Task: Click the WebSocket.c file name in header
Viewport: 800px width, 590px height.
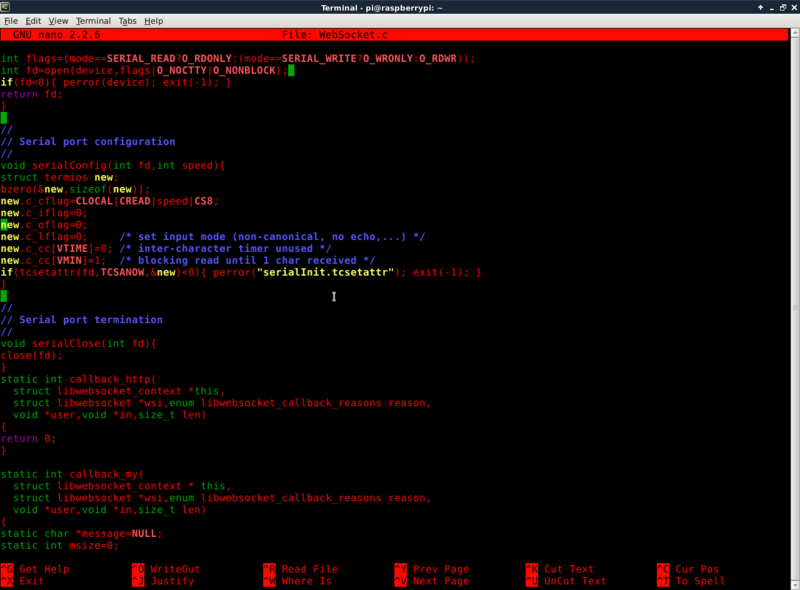Action: 359,35
